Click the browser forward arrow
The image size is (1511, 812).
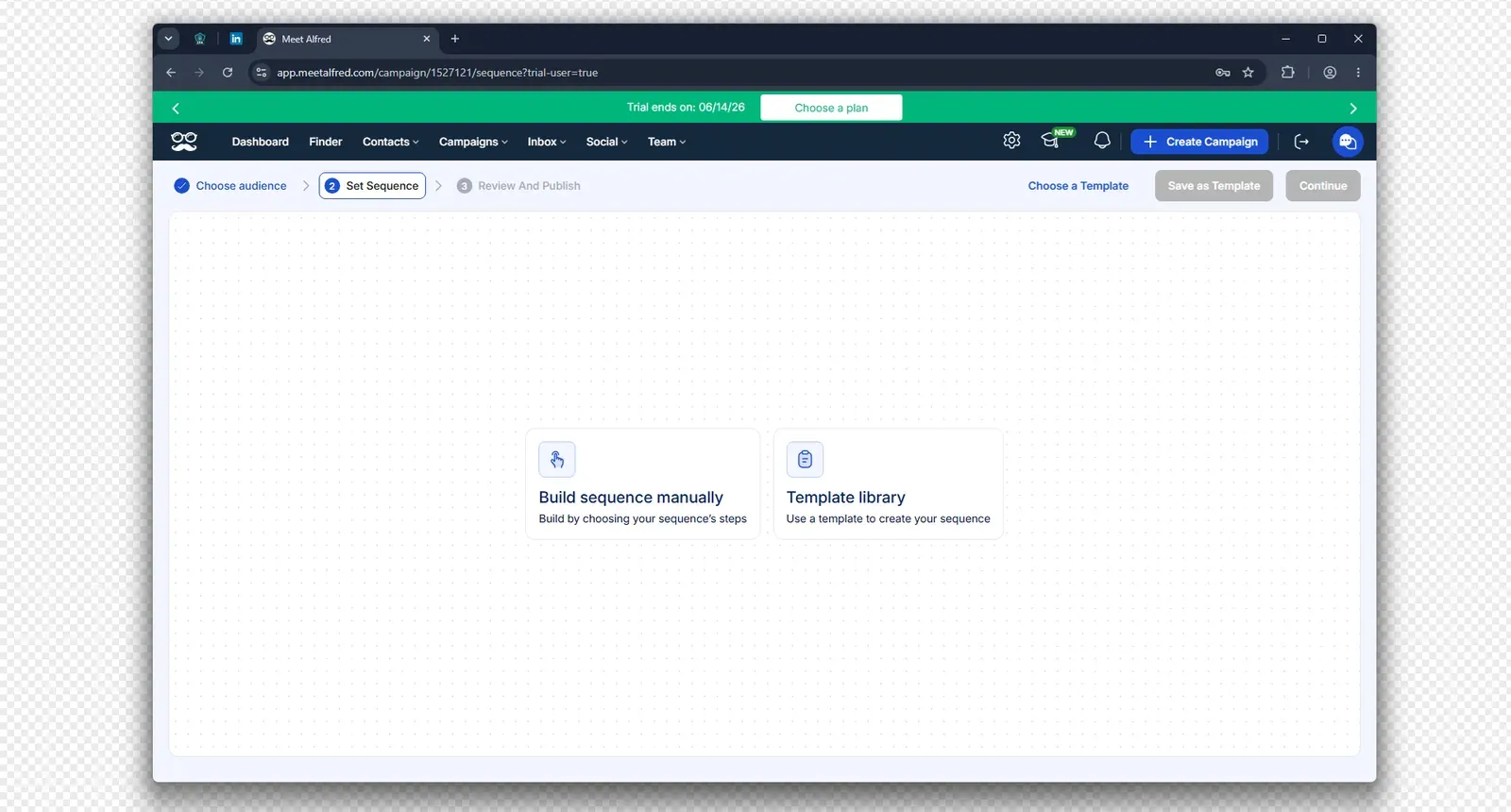[199, 73]
